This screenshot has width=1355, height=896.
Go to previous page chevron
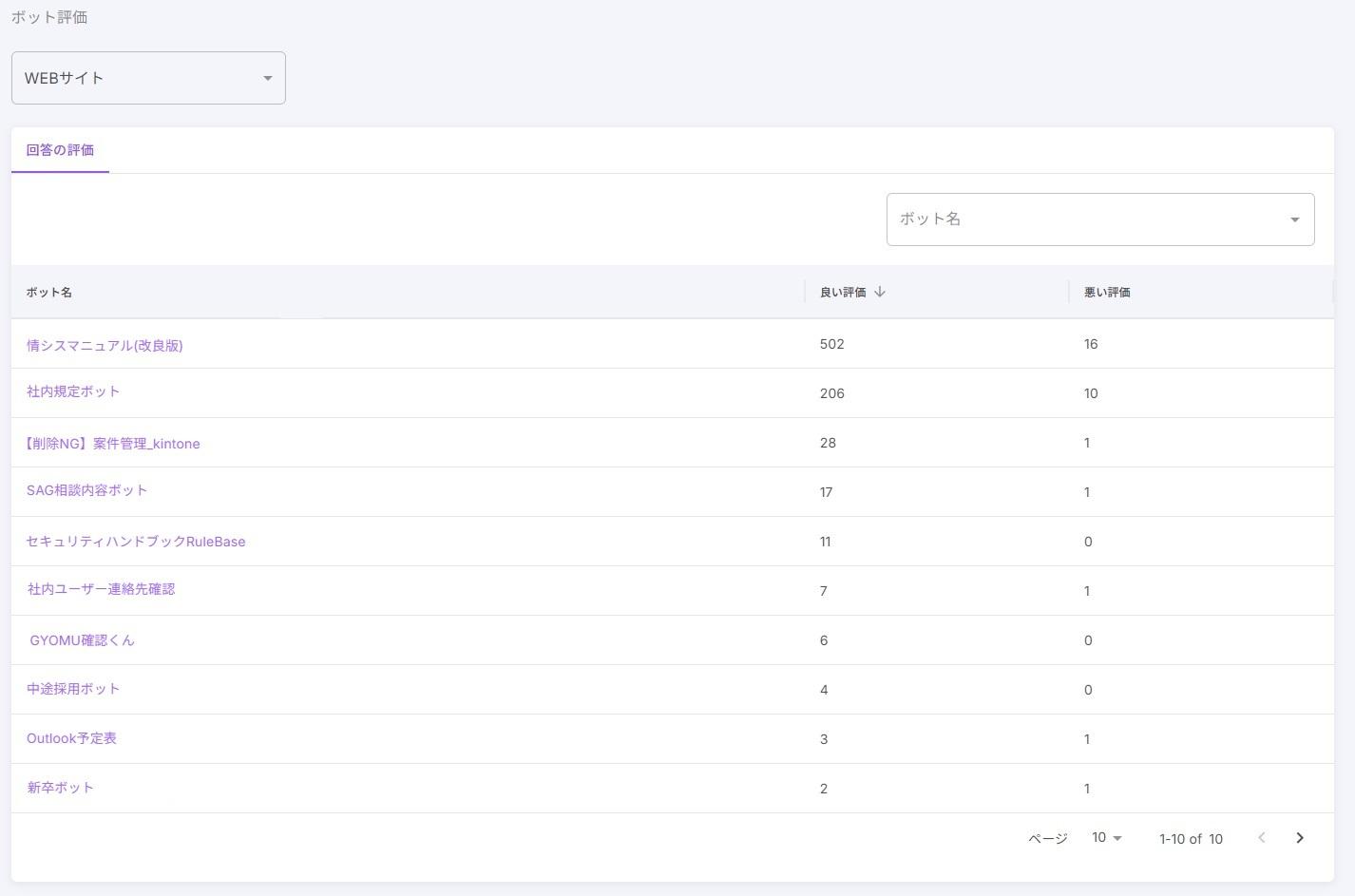1262,838
